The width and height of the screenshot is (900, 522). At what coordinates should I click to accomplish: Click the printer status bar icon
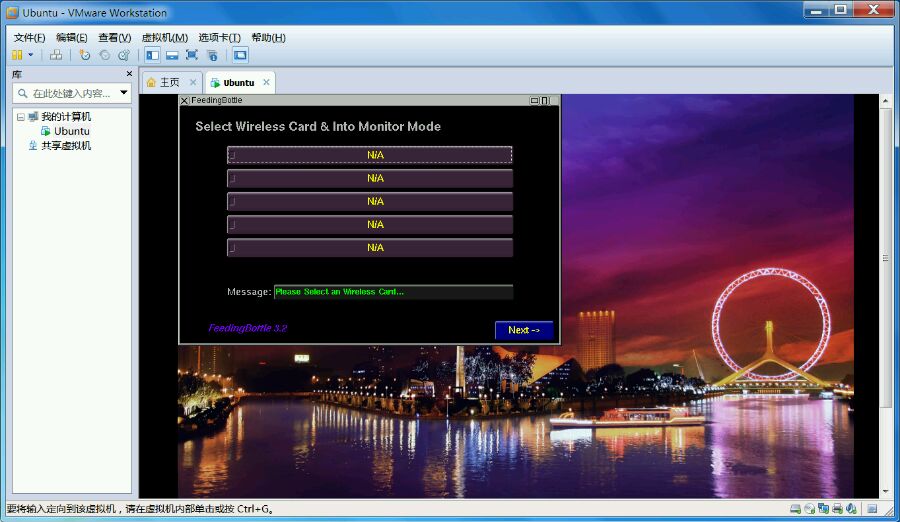(x=837, y=509)
